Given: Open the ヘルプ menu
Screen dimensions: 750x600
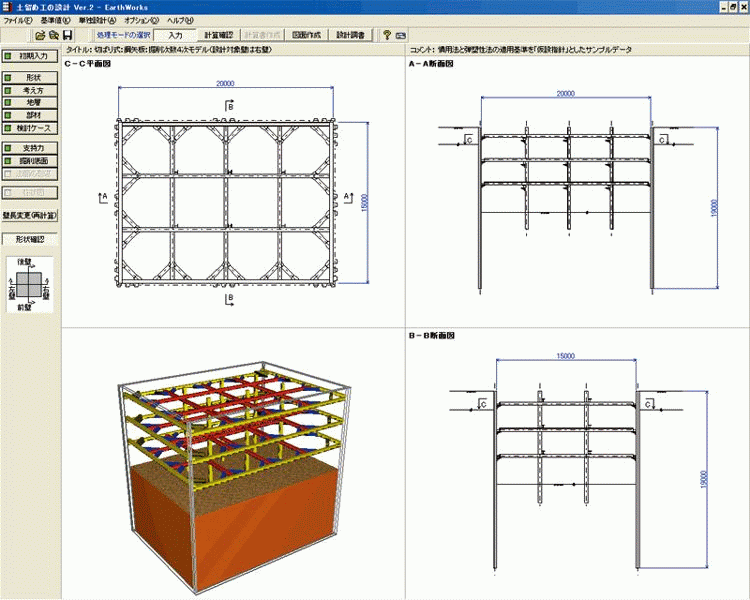Looking at the screenshot, I should [x=181, y=20].
